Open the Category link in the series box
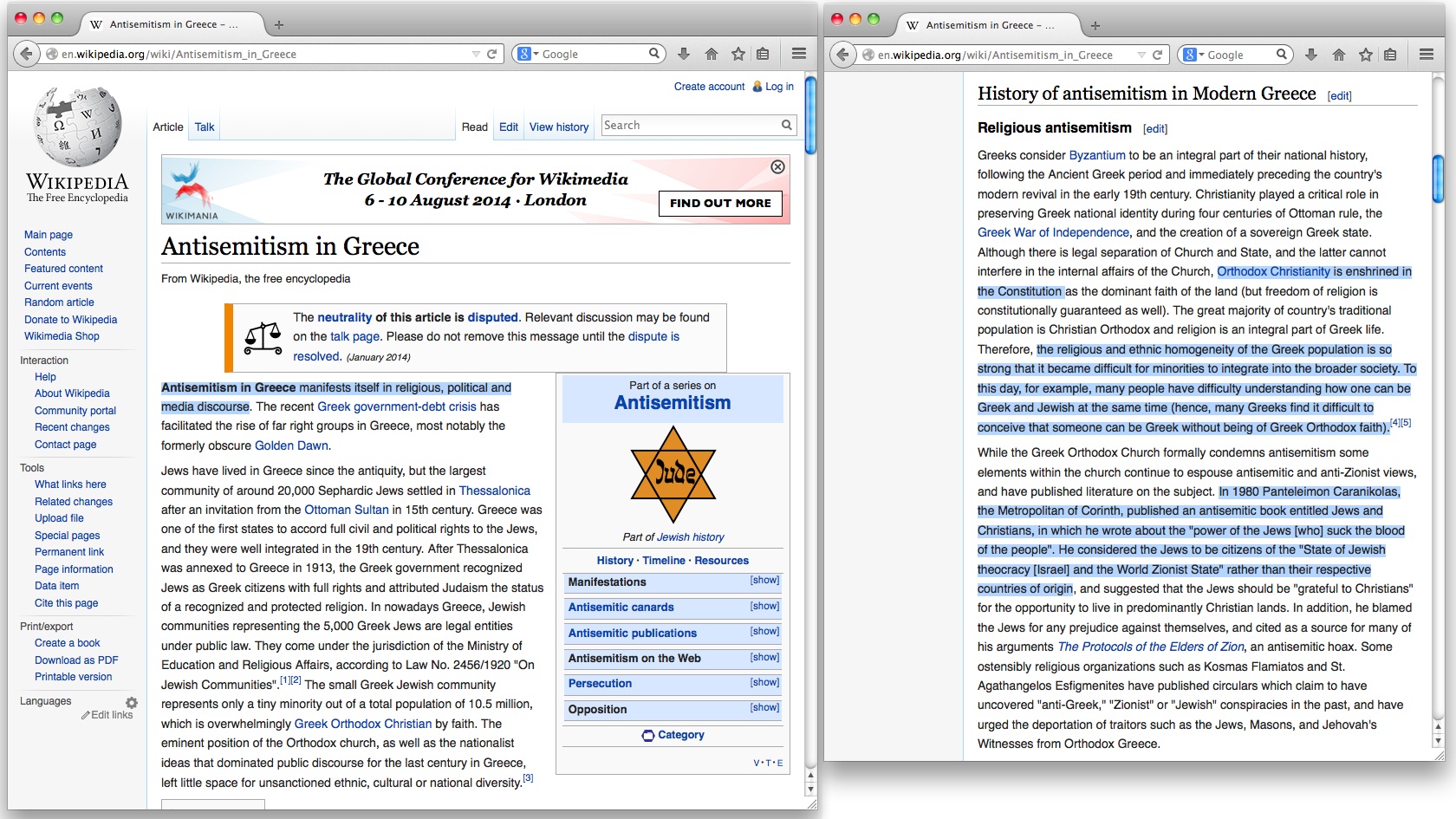Screen dimensions: 1456x819 [x=681, y=735]
